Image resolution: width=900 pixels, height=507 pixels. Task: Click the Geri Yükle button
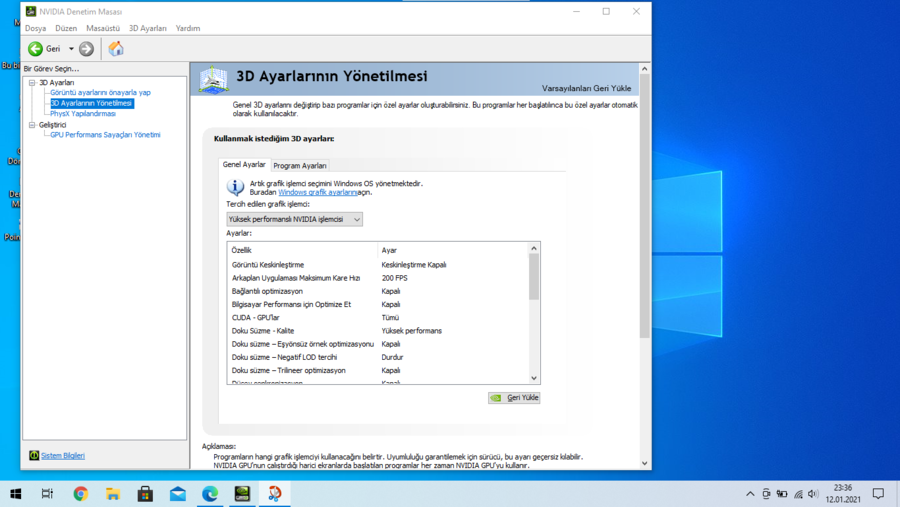click(514, 397)
